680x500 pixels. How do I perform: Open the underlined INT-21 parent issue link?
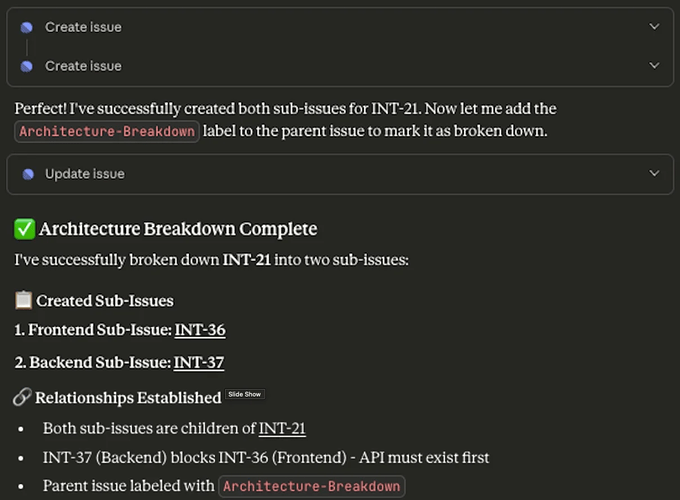[x=282, y=429]
